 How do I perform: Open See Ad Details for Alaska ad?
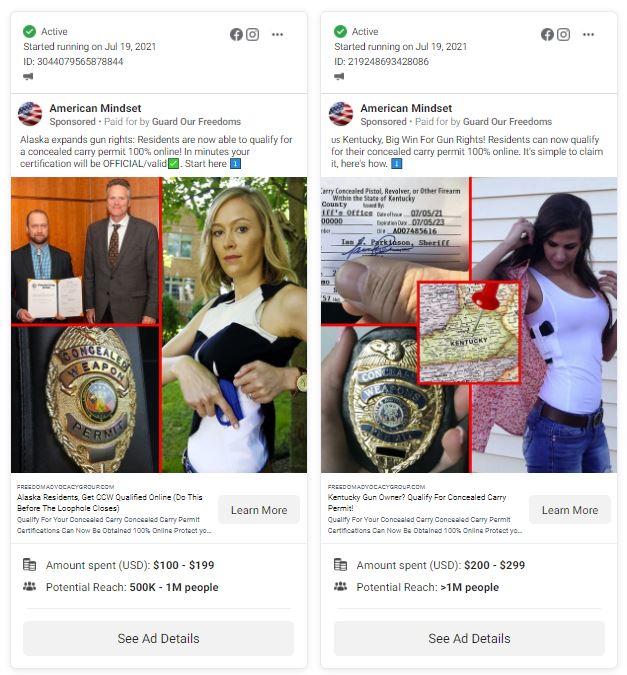[158, 638]
